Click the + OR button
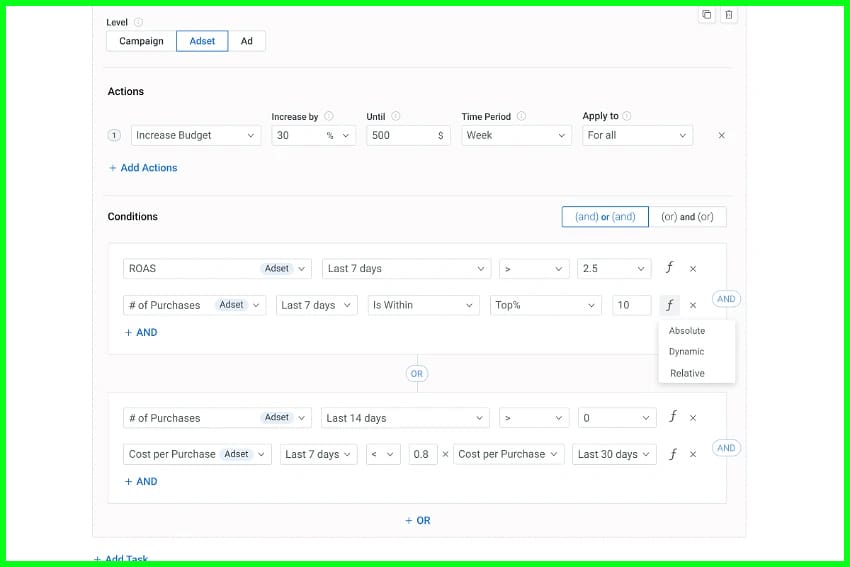The width and height of the screenshot is (850, 567). (417, 520)
